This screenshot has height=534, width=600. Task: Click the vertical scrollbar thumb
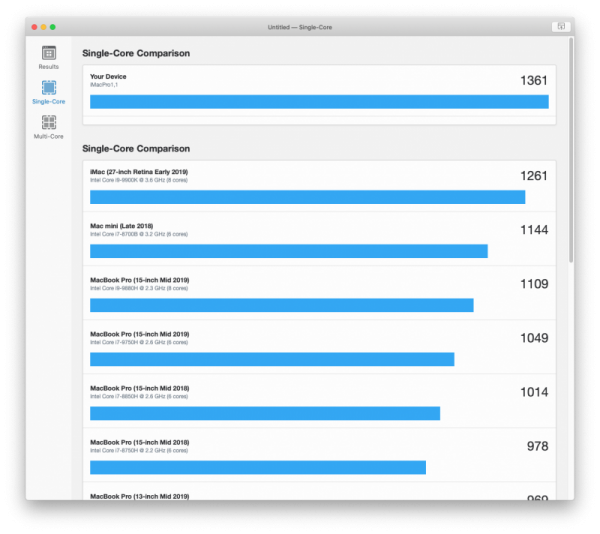point(571,150)
